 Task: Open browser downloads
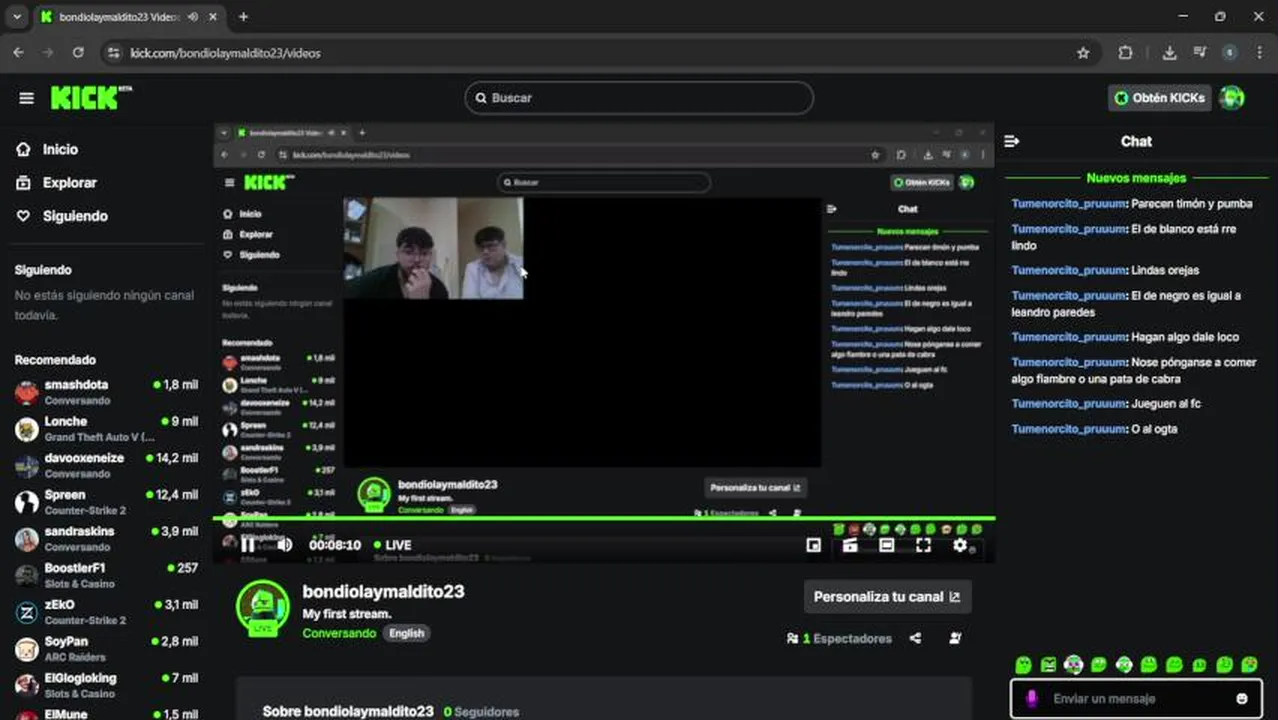pyautogui.click(x=1169, y=53)
